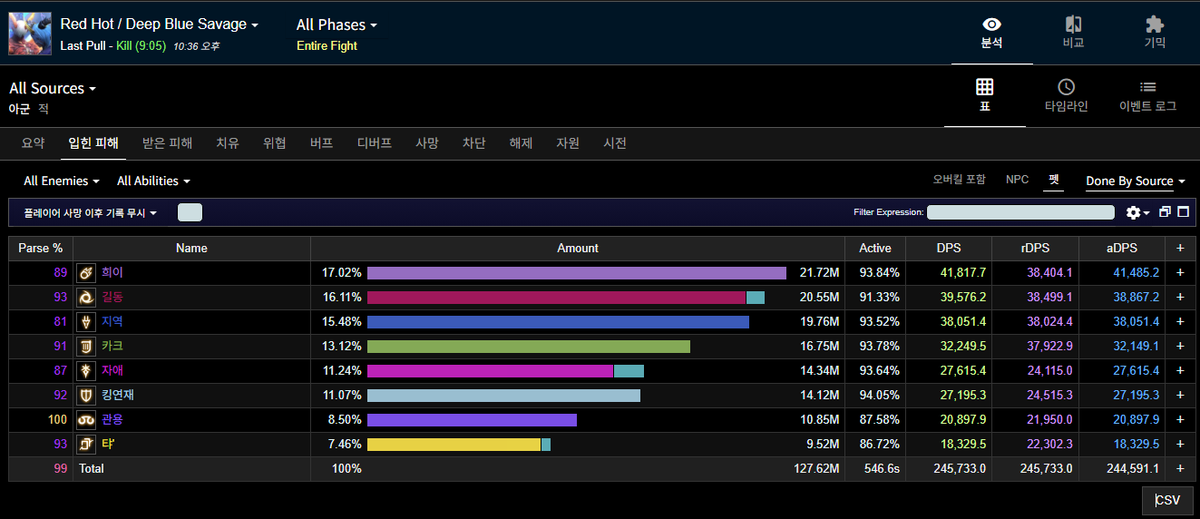The height and width of the screenshot is (519, 1200).
Task: Open the 디버프 debuffs tab
Action: tap(374, 143)
